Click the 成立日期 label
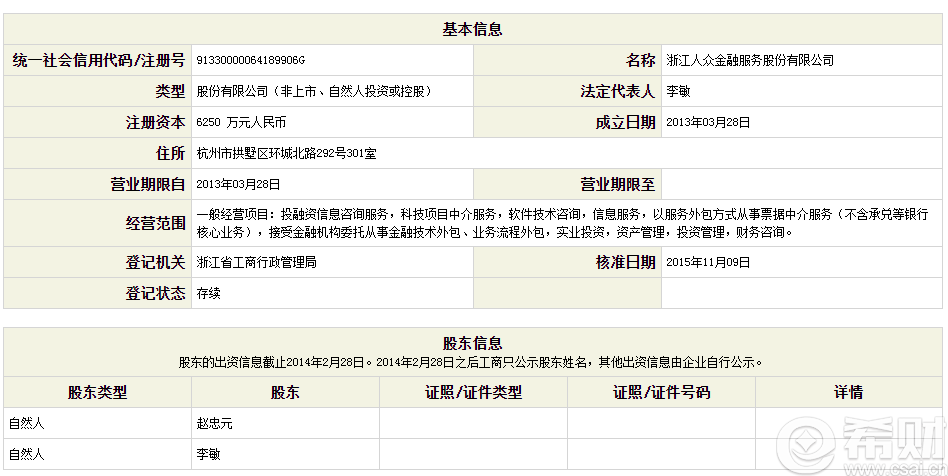This screenshot has height=476, width=948. pyautogui.click(x=625, y=122)
